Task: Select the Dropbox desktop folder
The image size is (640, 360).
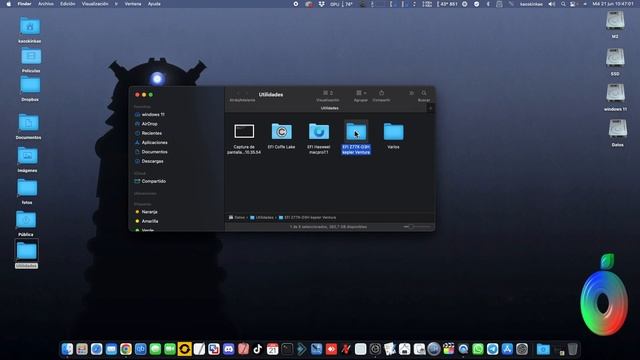Action: pyautogui.click(x=30, y=85)
